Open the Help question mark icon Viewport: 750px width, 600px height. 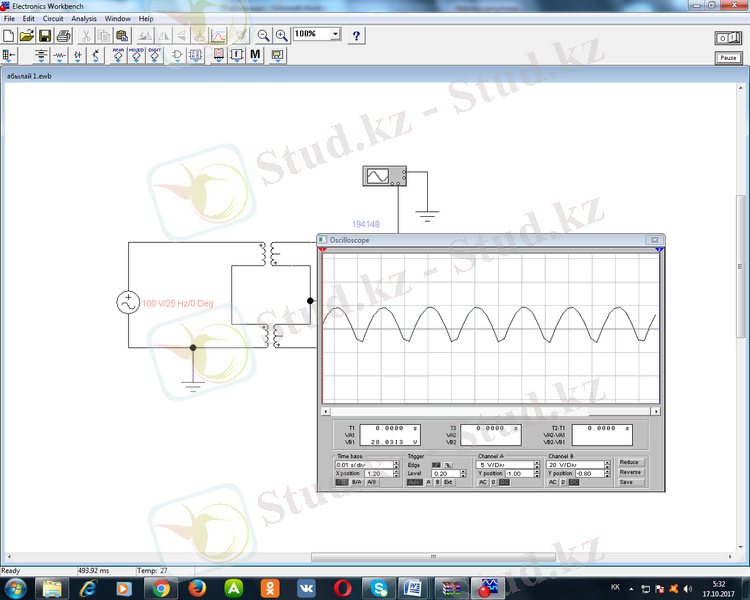pos(356,35)
